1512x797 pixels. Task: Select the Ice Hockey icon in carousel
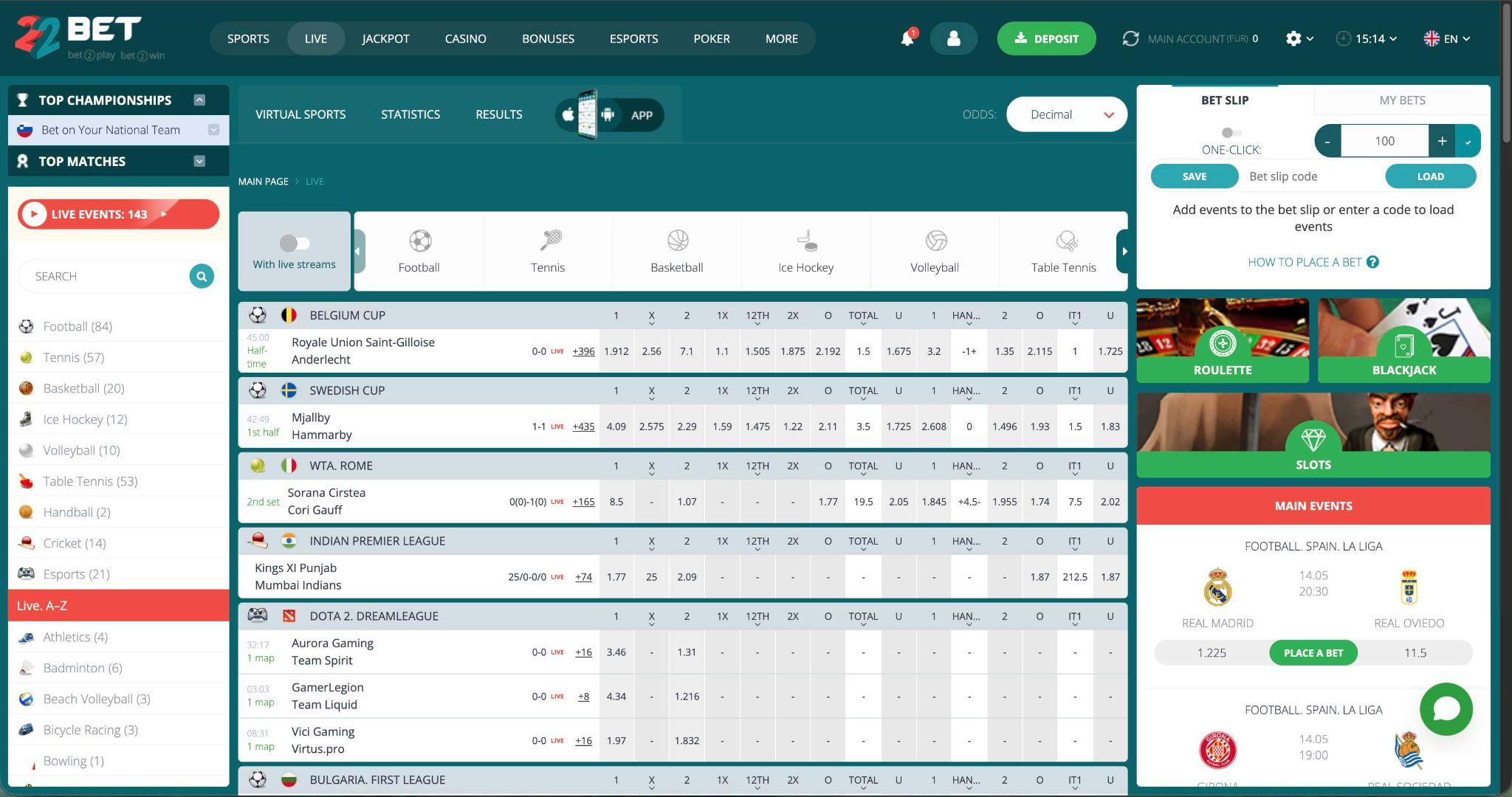pos(806,241)
